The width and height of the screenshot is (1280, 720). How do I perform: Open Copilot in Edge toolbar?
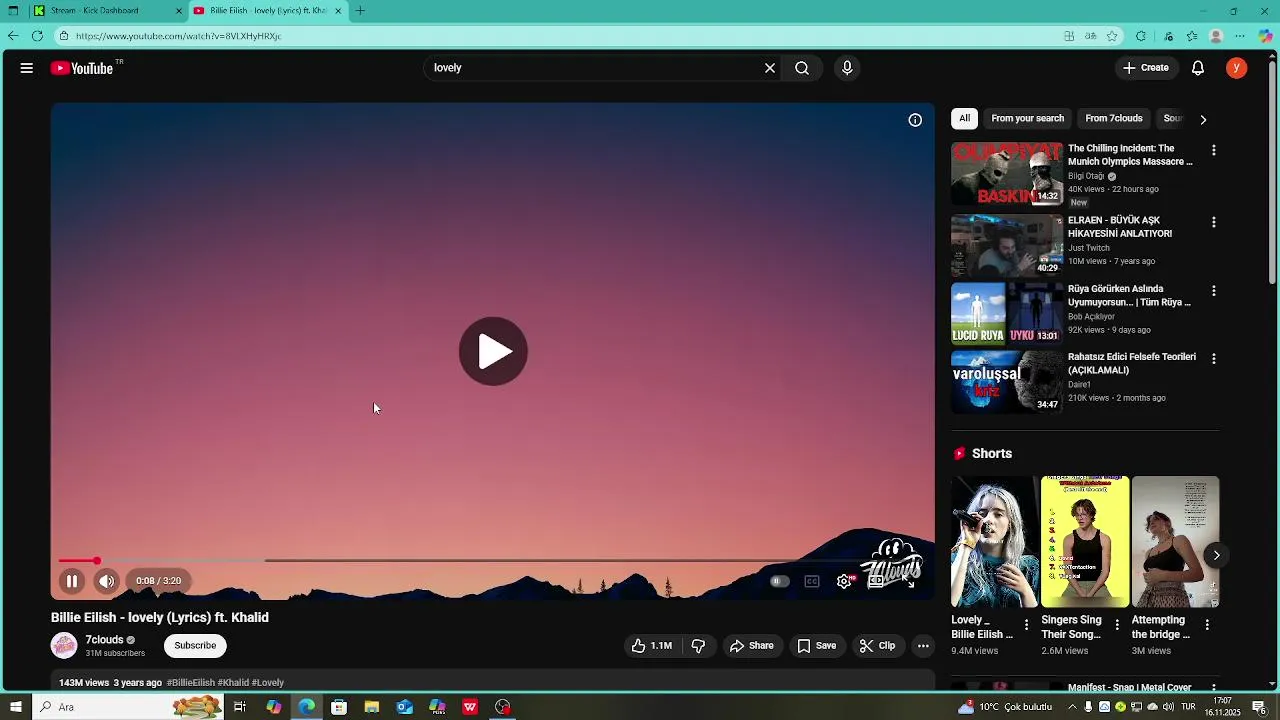pyautogui.click(x=1265, y=36)
